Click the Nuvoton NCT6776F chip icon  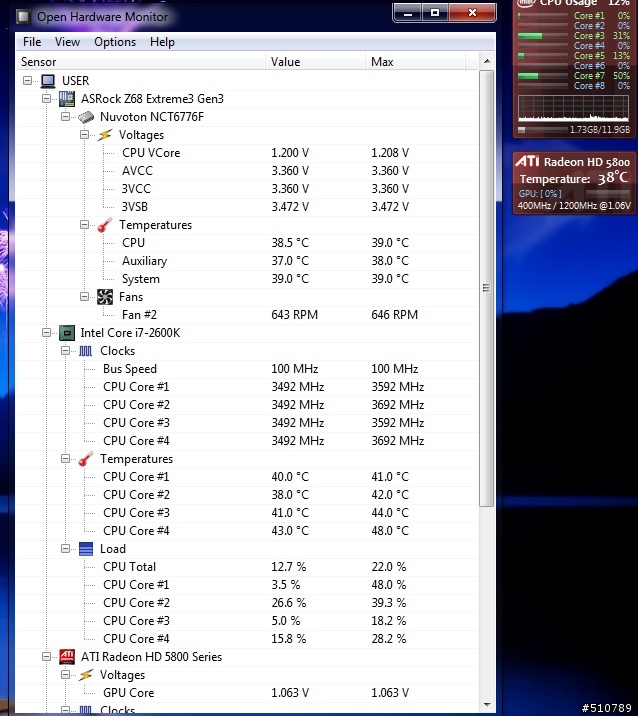(x=86, y=117)
